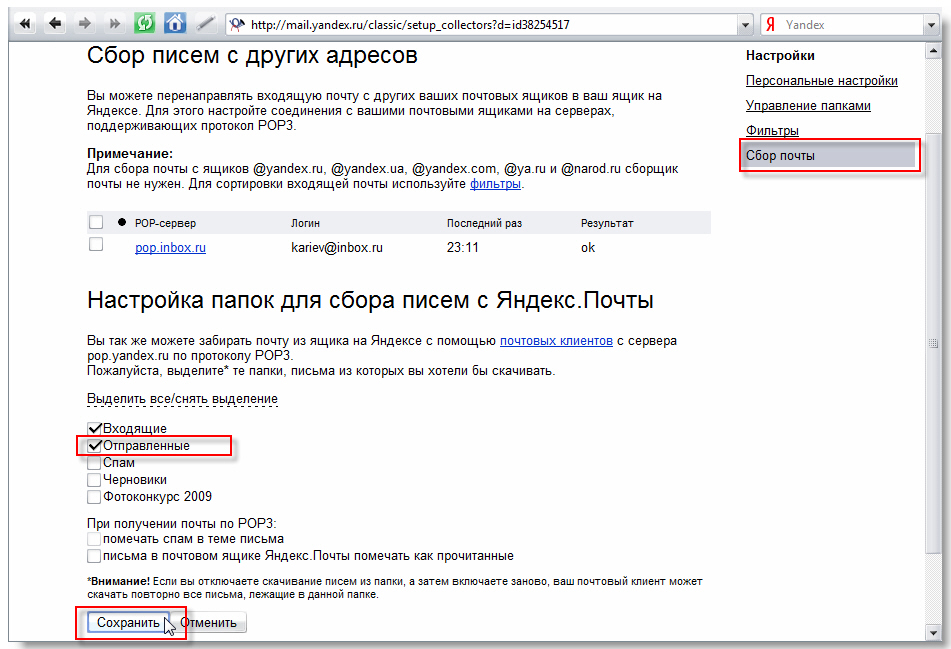The image size is (951, 649).
Task: Click the 'Последний раз' column header
Action: pyautogui.click(x=485, y=223)
